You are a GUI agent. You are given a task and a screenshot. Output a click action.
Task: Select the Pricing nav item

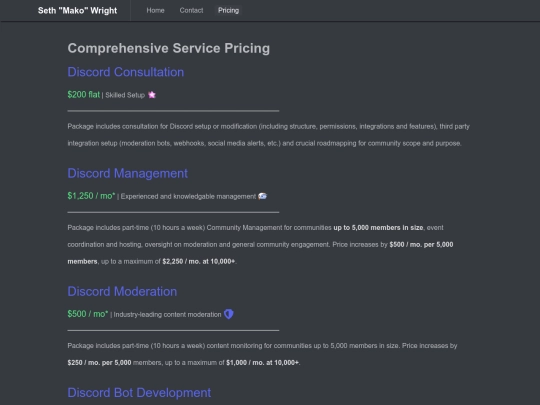click(x=228, y=10)
